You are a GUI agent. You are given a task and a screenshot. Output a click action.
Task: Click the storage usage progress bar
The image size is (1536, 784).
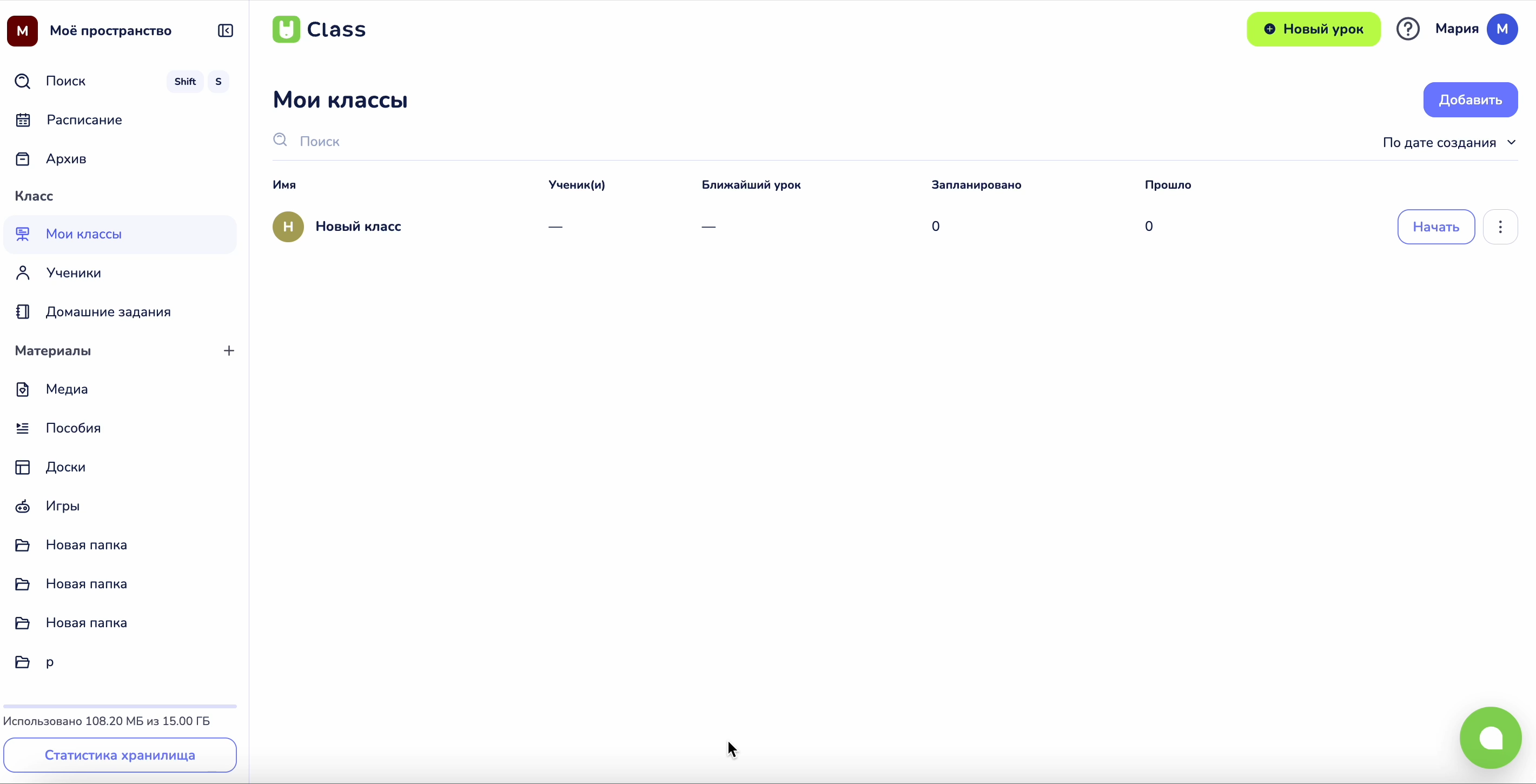coord(120,706)
